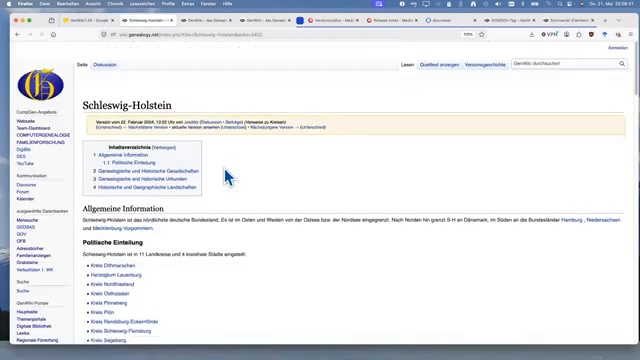Open the Lesezeichen menu

point(142,4)
